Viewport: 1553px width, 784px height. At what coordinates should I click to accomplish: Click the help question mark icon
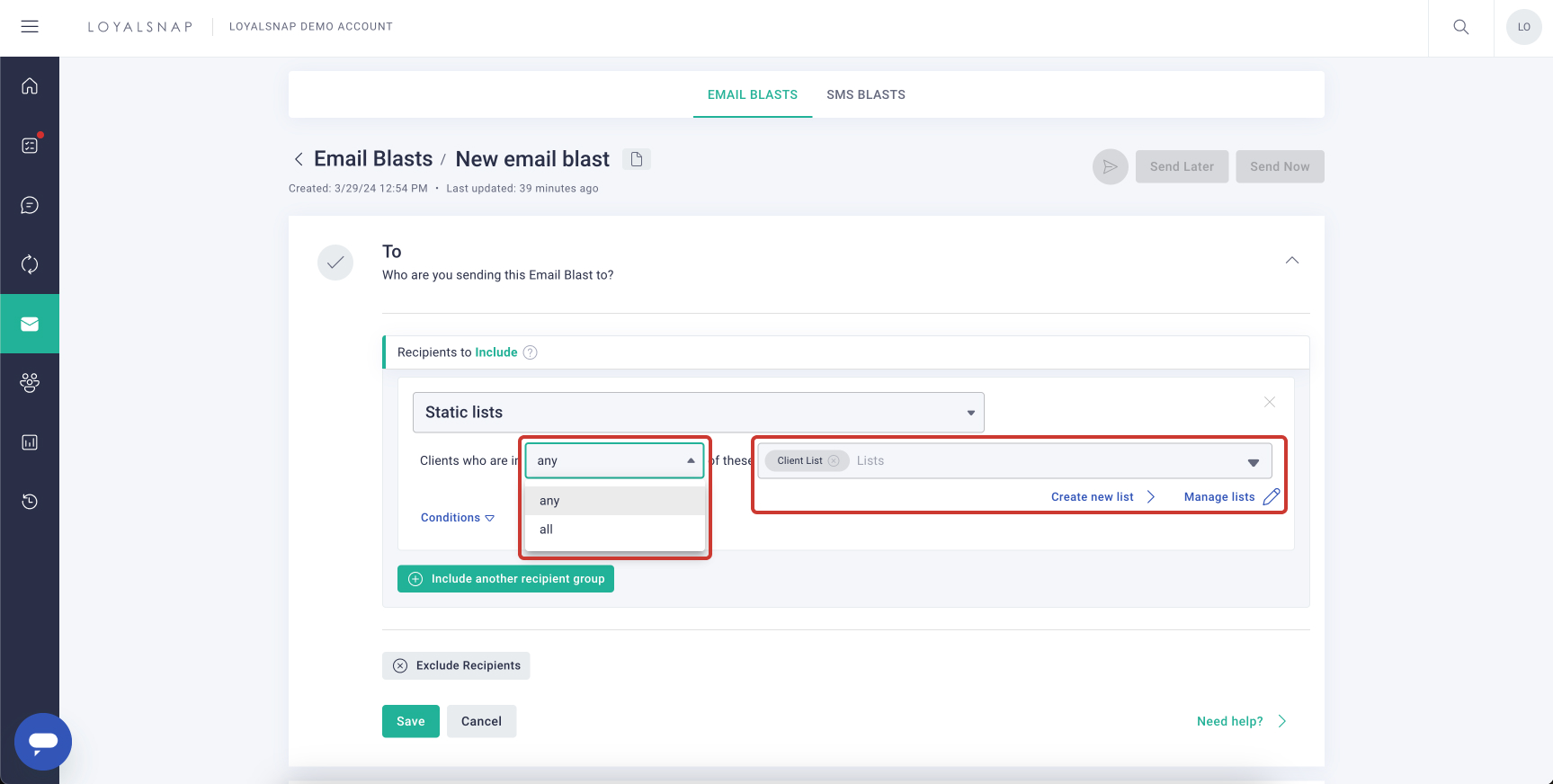click(531, 352)
